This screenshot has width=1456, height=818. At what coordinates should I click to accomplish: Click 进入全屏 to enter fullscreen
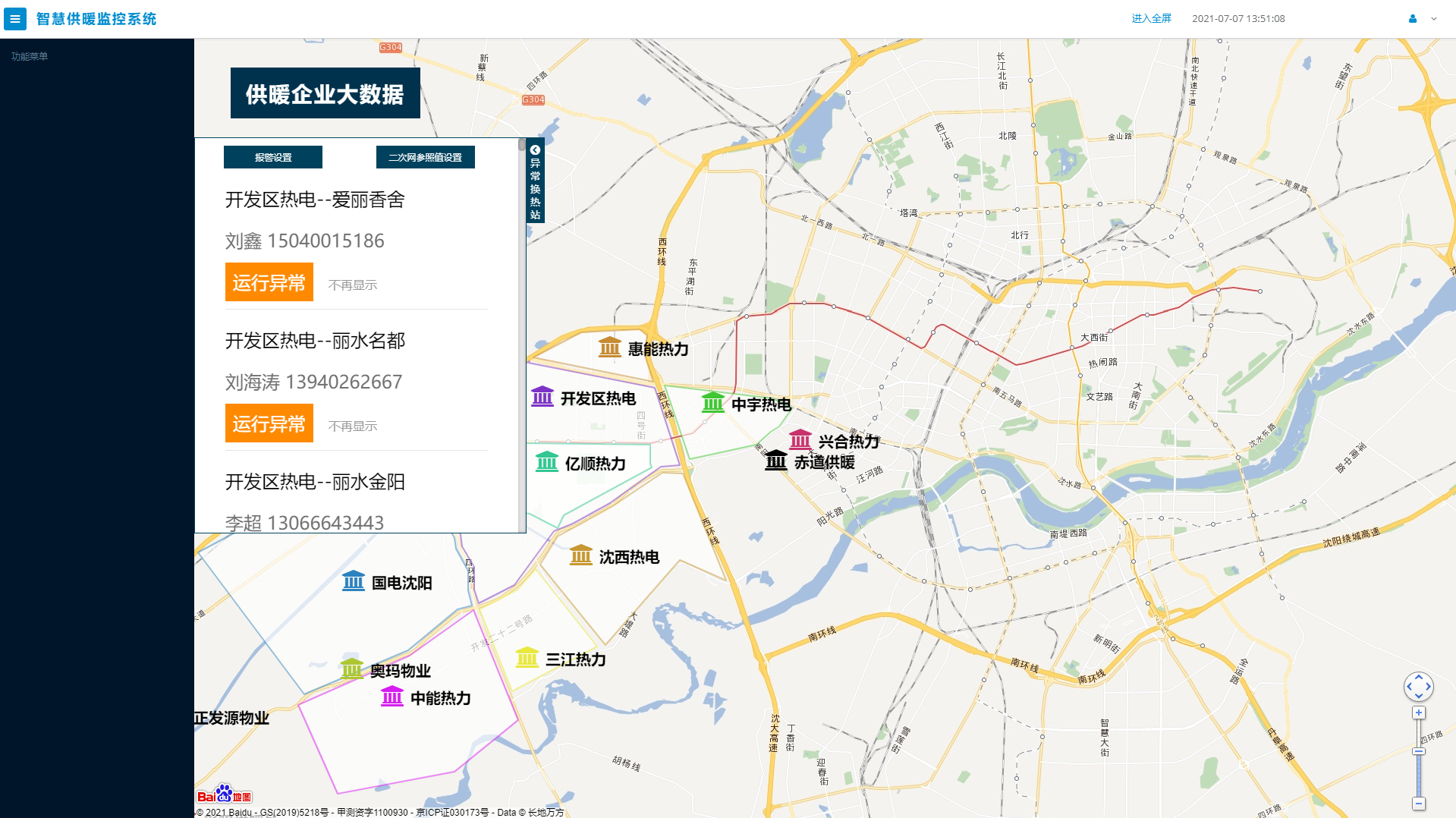[x=1151, y=18]
